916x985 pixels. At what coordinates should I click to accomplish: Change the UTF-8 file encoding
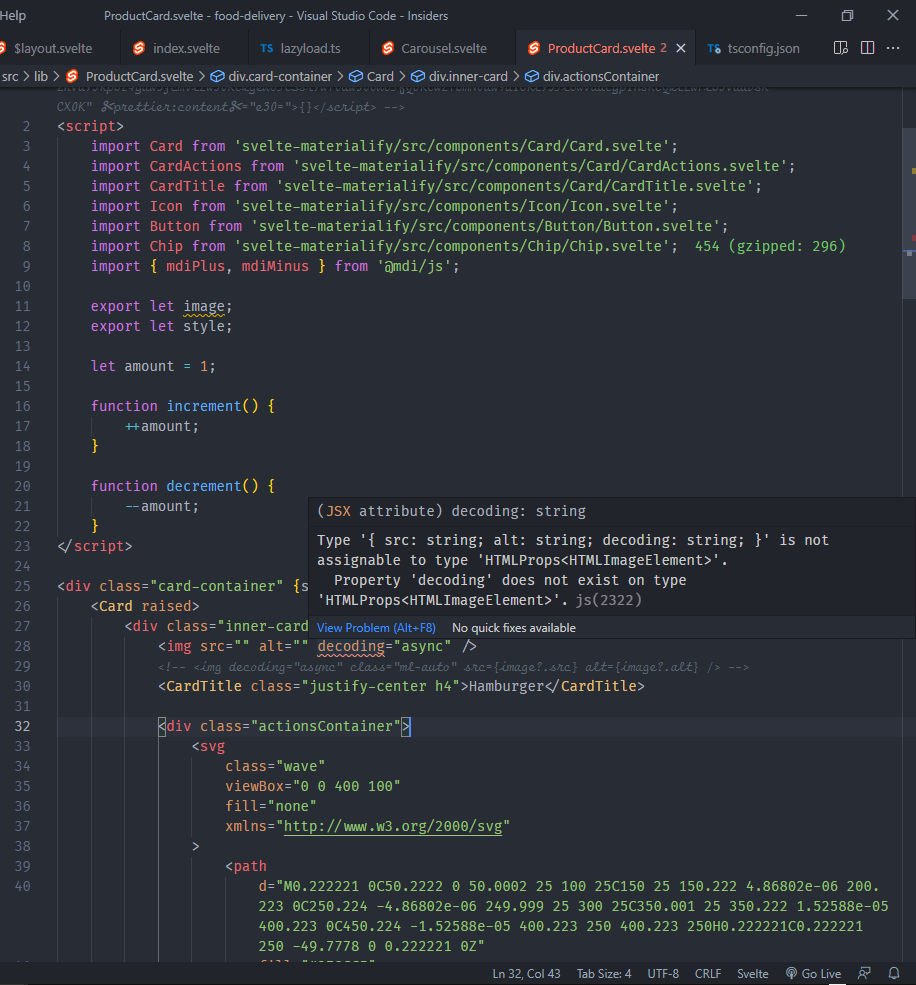(663, 973)
